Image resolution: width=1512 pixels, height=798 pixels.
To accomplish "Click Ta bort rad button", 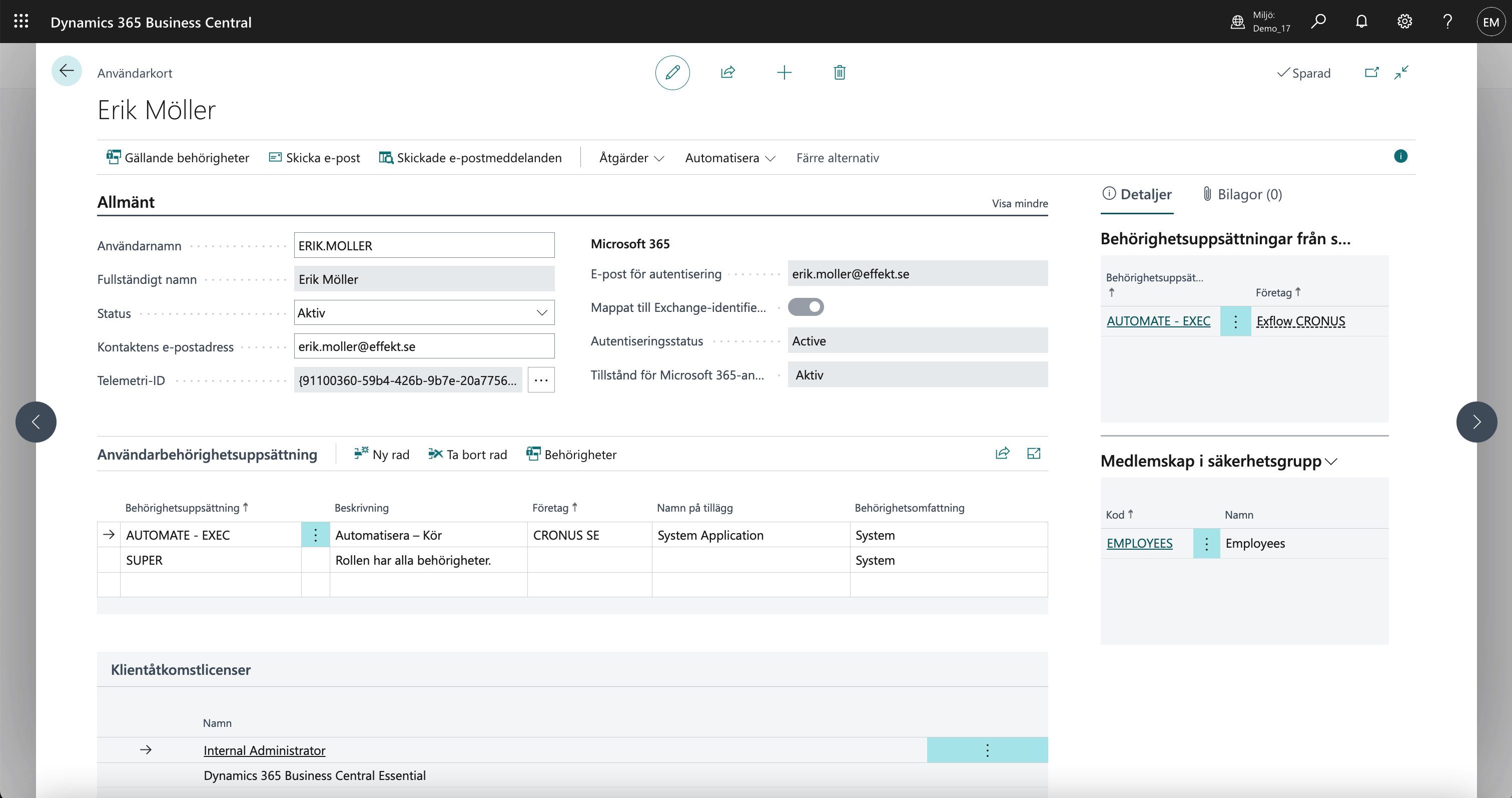I will [x=468, y=455].
